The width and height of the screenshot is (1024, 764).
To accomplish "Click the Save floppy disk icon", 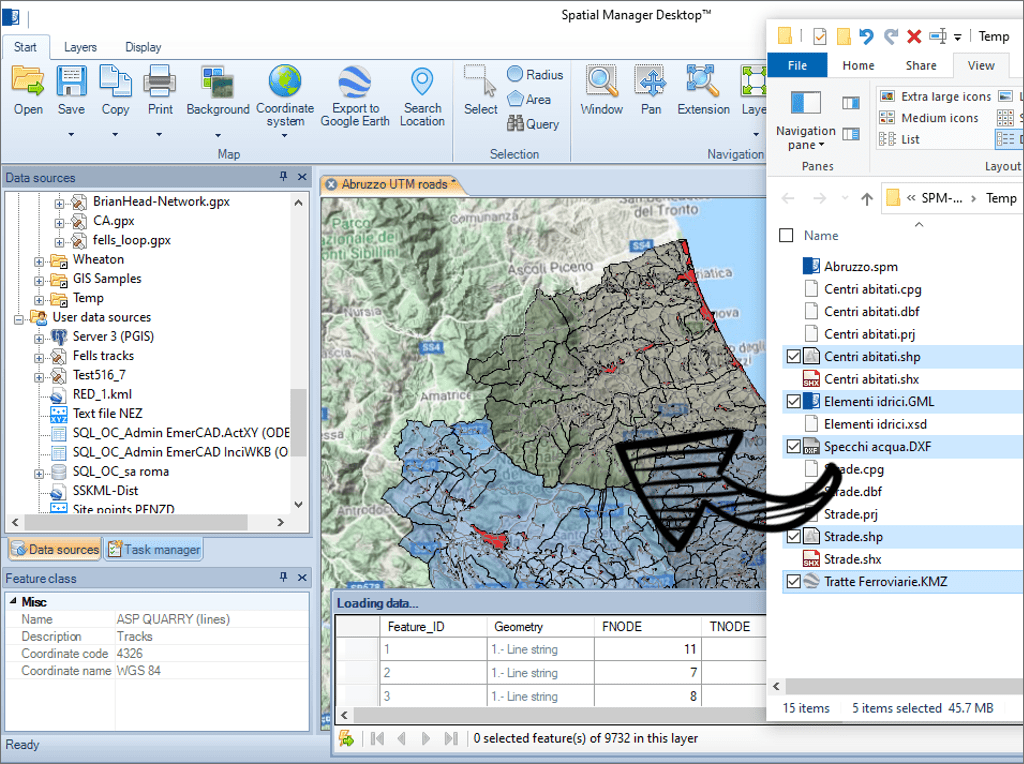I will click(71, 81).
